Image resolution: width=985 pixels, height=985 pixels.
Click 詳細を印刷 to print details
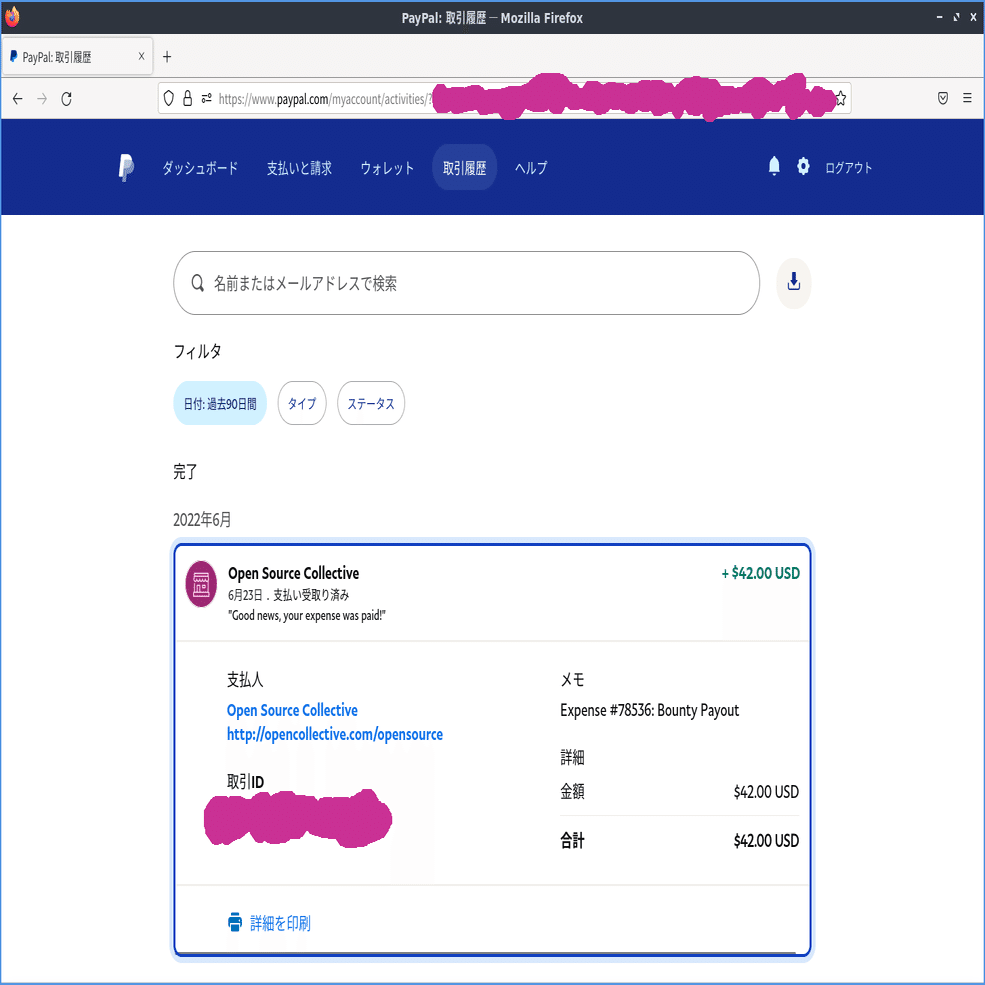coord(280,923)
